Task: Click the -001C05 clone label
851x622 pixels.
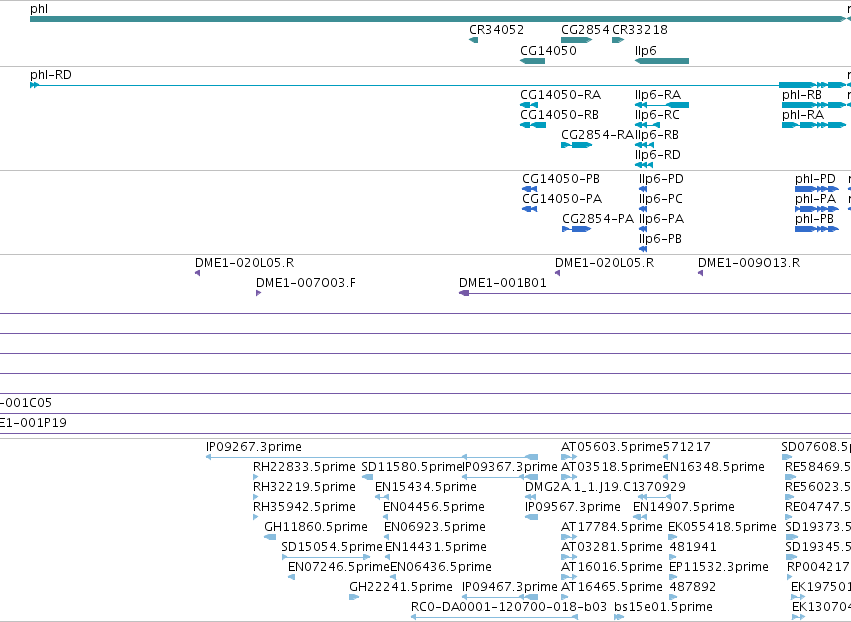Action: pyautogui.click(x=26, y=403)
